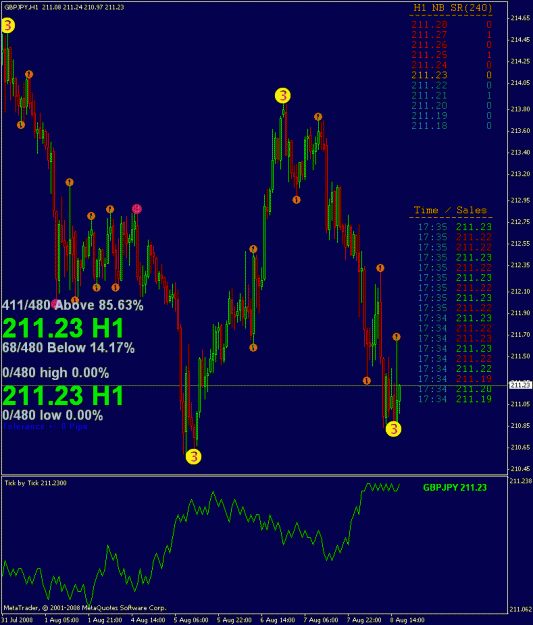Image resolution: width=533 pixels, height=625 pixels.
Task: Click the 31 Jul 2008 time label
Action: [x=17, y=620]
